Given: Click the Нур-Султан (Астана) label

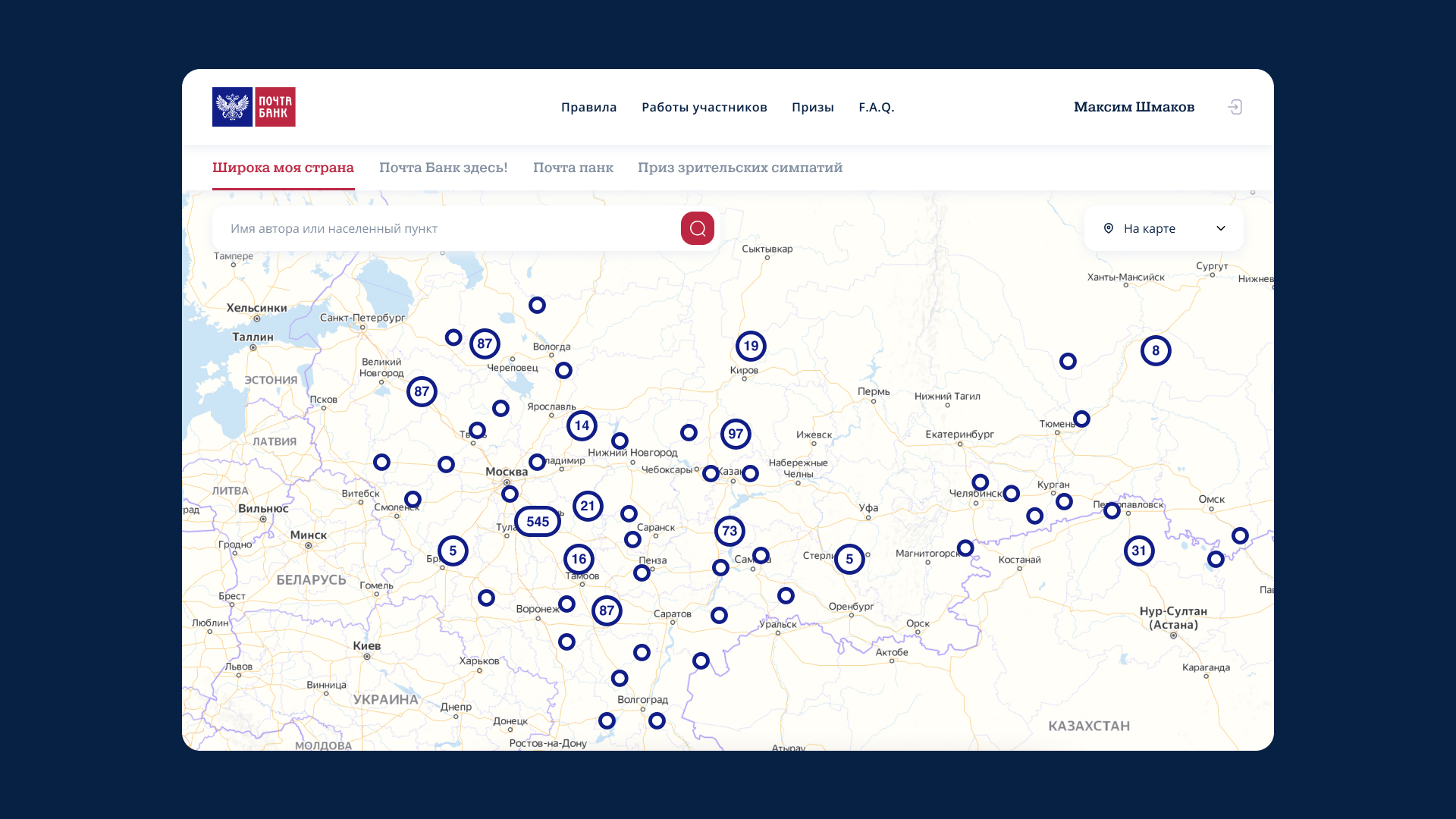Looking at the screenshot, I should [1173, 618].
